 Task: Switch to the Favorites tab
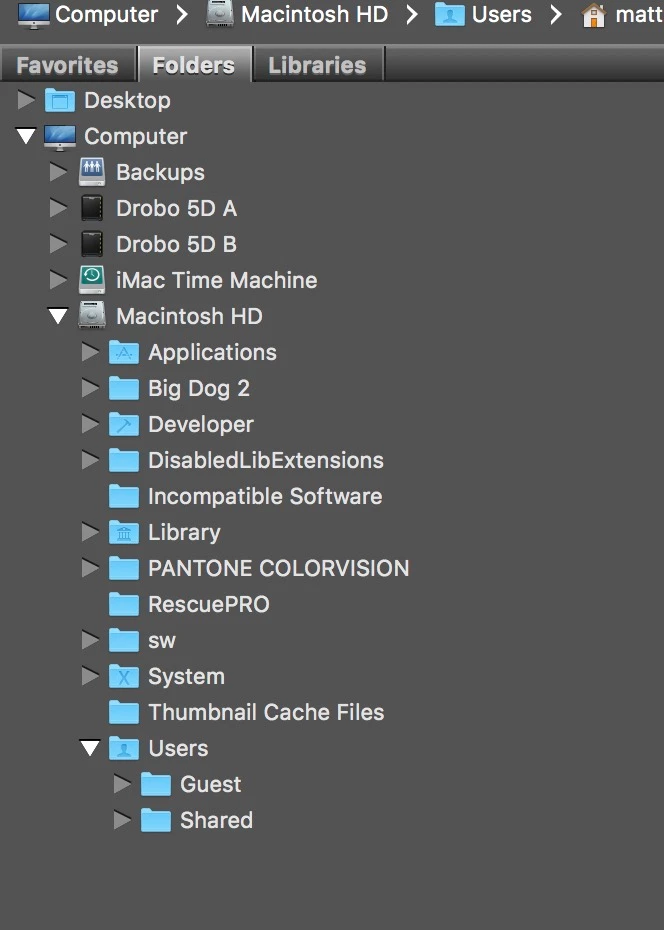pyautogui.click(x=68, y=65)
